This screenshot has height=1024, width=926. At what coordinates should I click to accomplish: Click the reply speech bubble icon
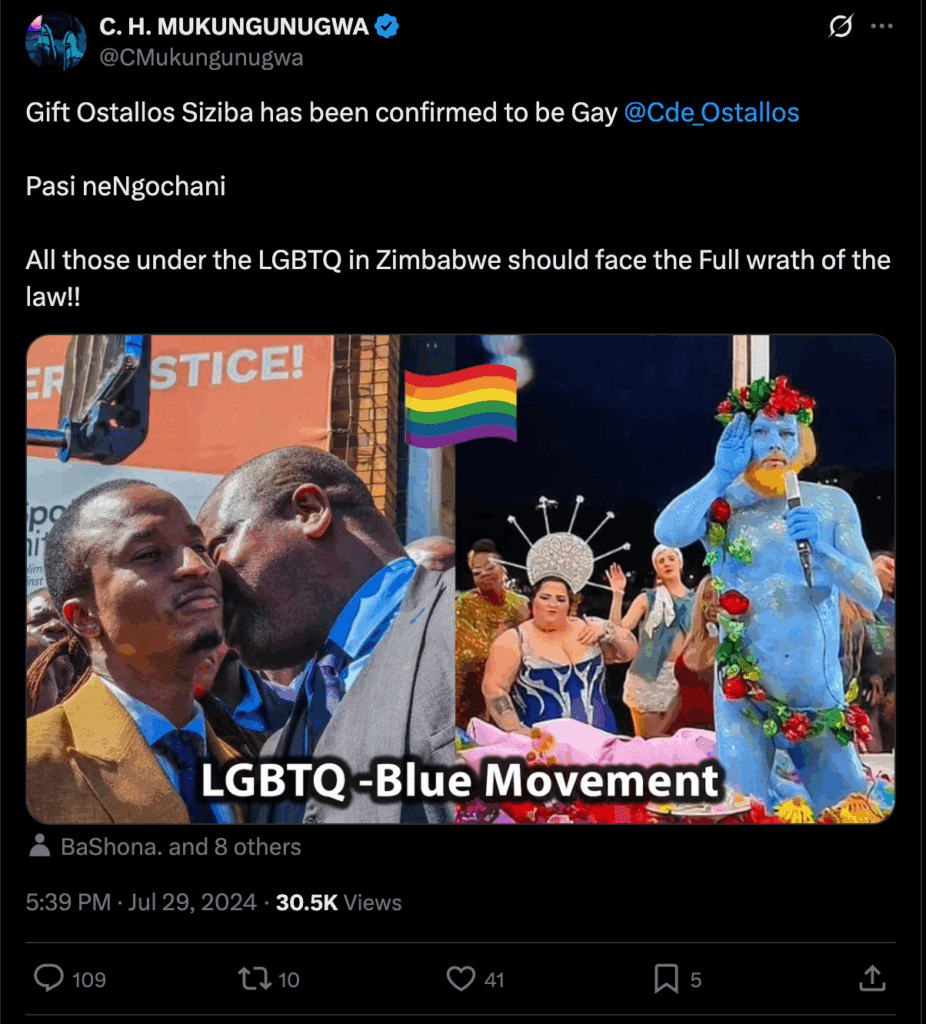pyautogui.click(x=48, y=978)
